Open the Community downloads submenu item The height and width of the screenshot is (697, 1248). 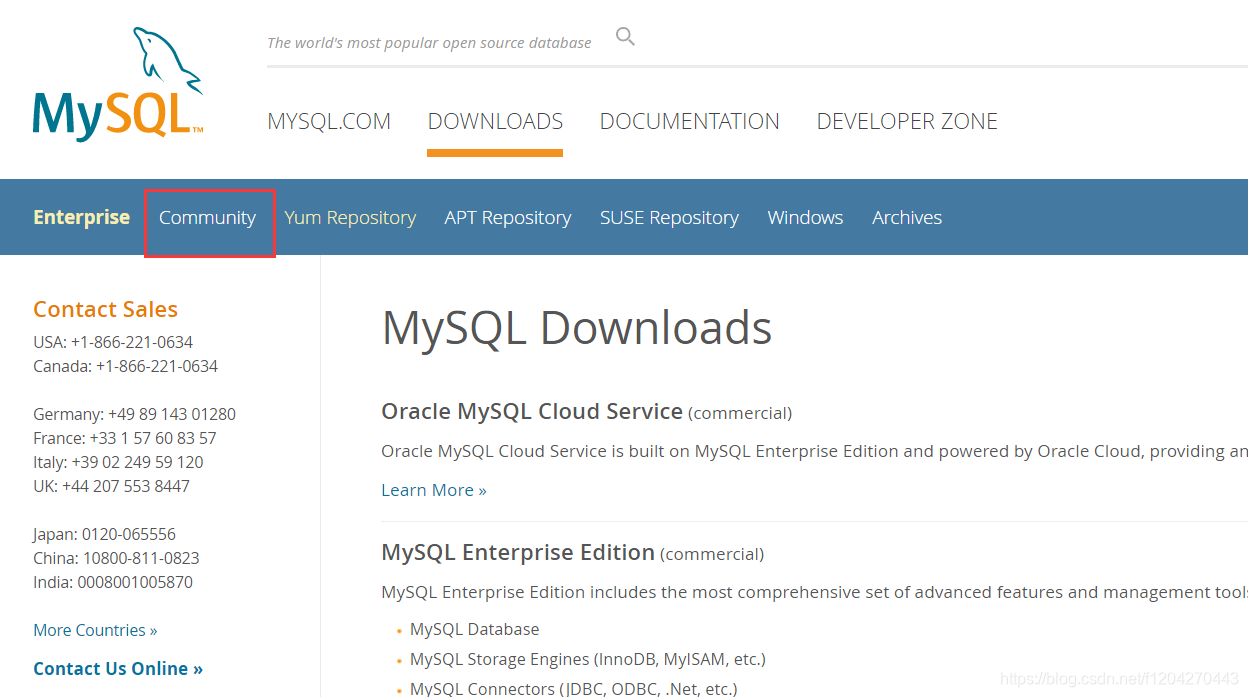coord(207,218)
